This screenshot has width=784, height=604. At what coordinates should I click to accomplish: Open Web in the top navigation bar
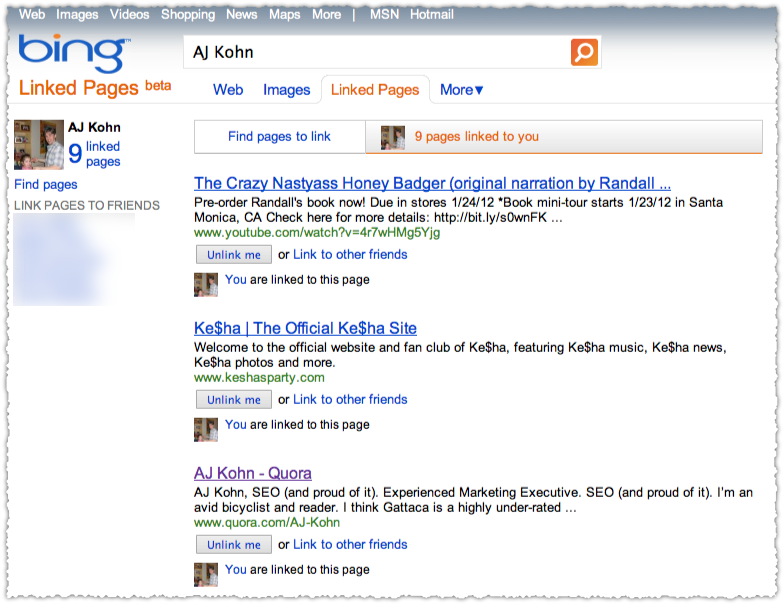[x=32, y=14]
